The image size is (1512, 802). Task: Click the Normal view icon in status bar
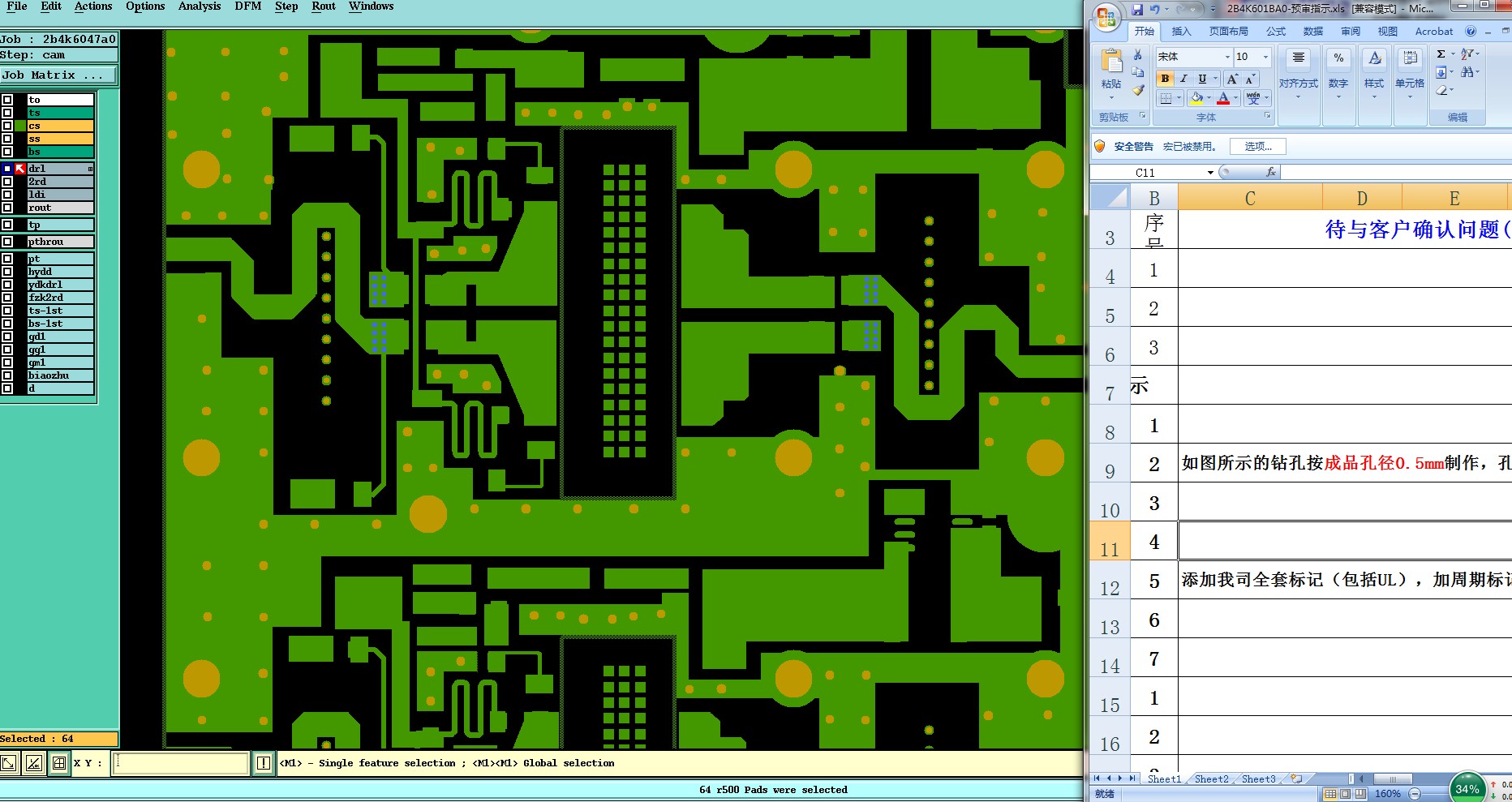tap(1330, 794)
